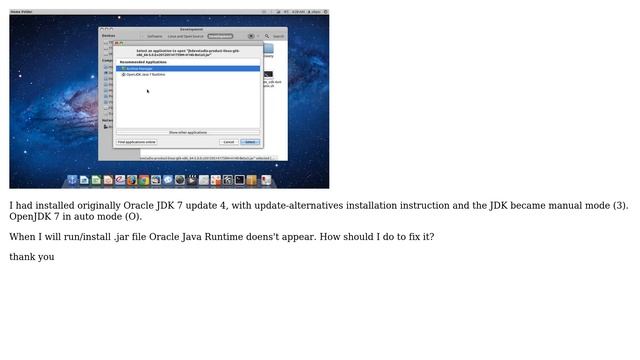Click the view options icon in file manager toolbar

coord(251,36)
